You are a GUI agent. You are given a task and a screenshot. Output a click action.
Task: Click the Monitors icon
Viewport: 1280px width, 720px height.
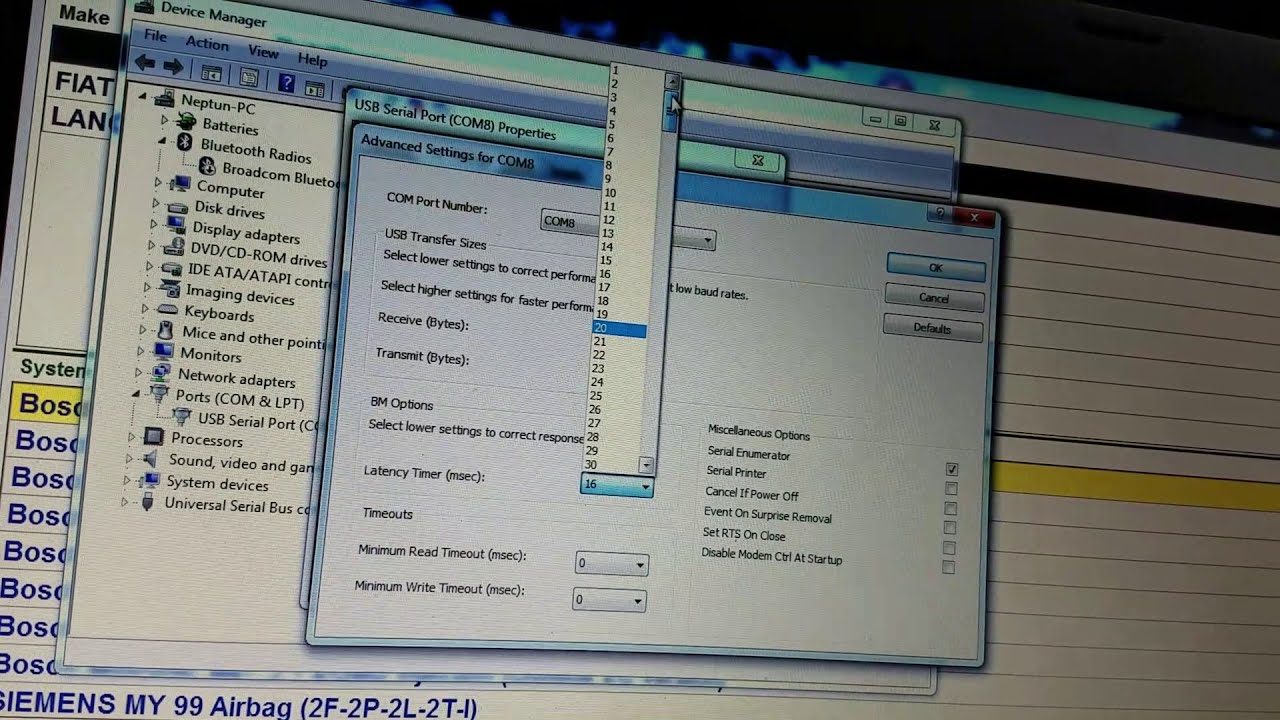[162, 352]
